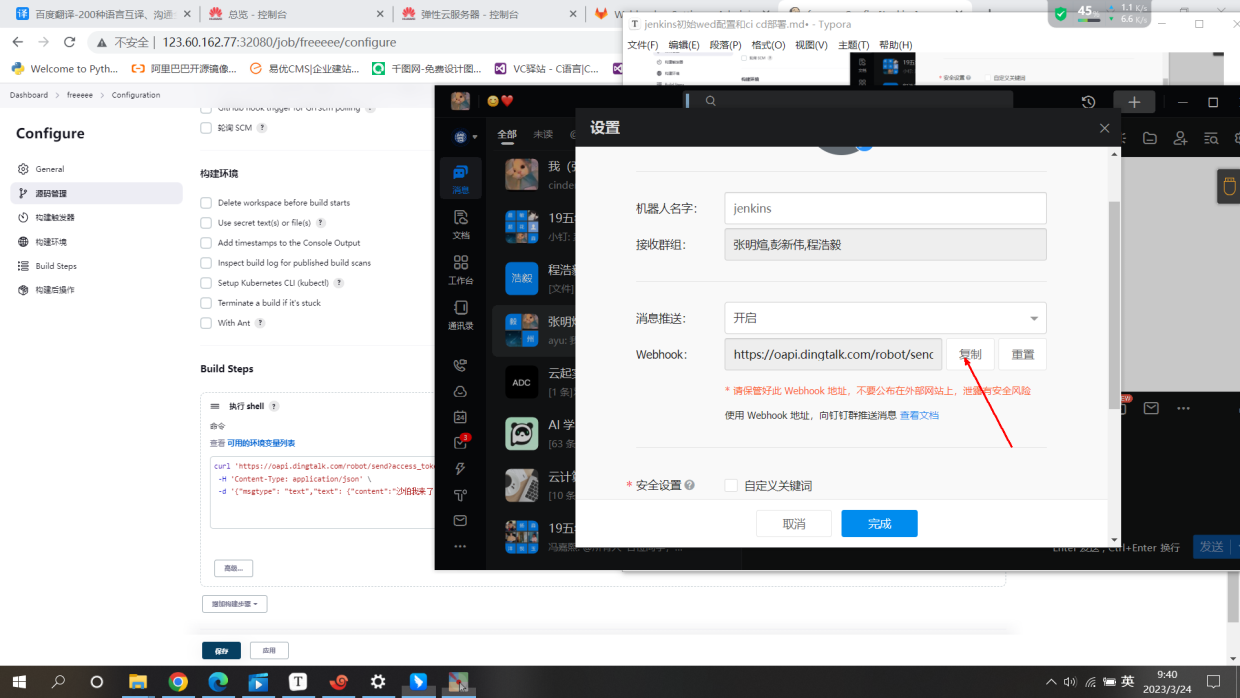Viewport: 1240px width, 698px height.
Task: Click the DingTalk lightning bolt sidebar icon
Action: (460, 469)
